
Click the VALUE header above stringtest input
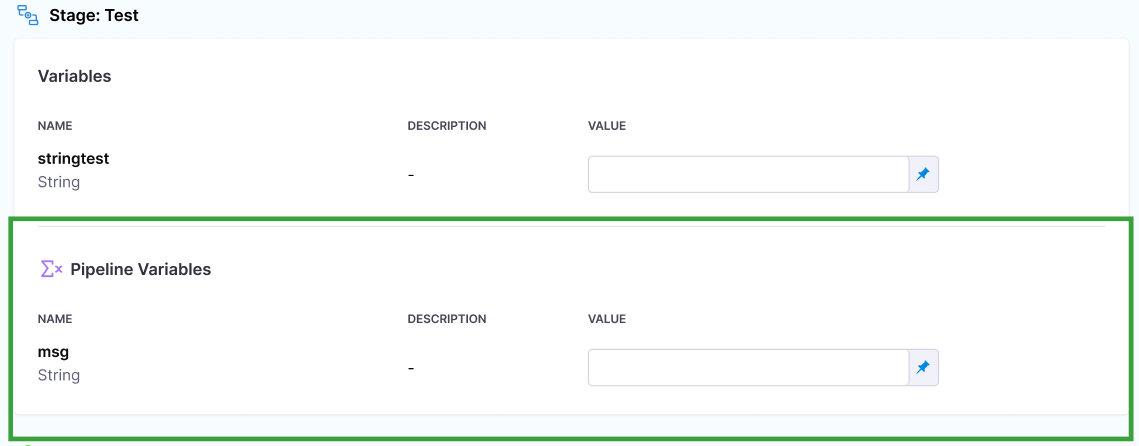point(606,126)
